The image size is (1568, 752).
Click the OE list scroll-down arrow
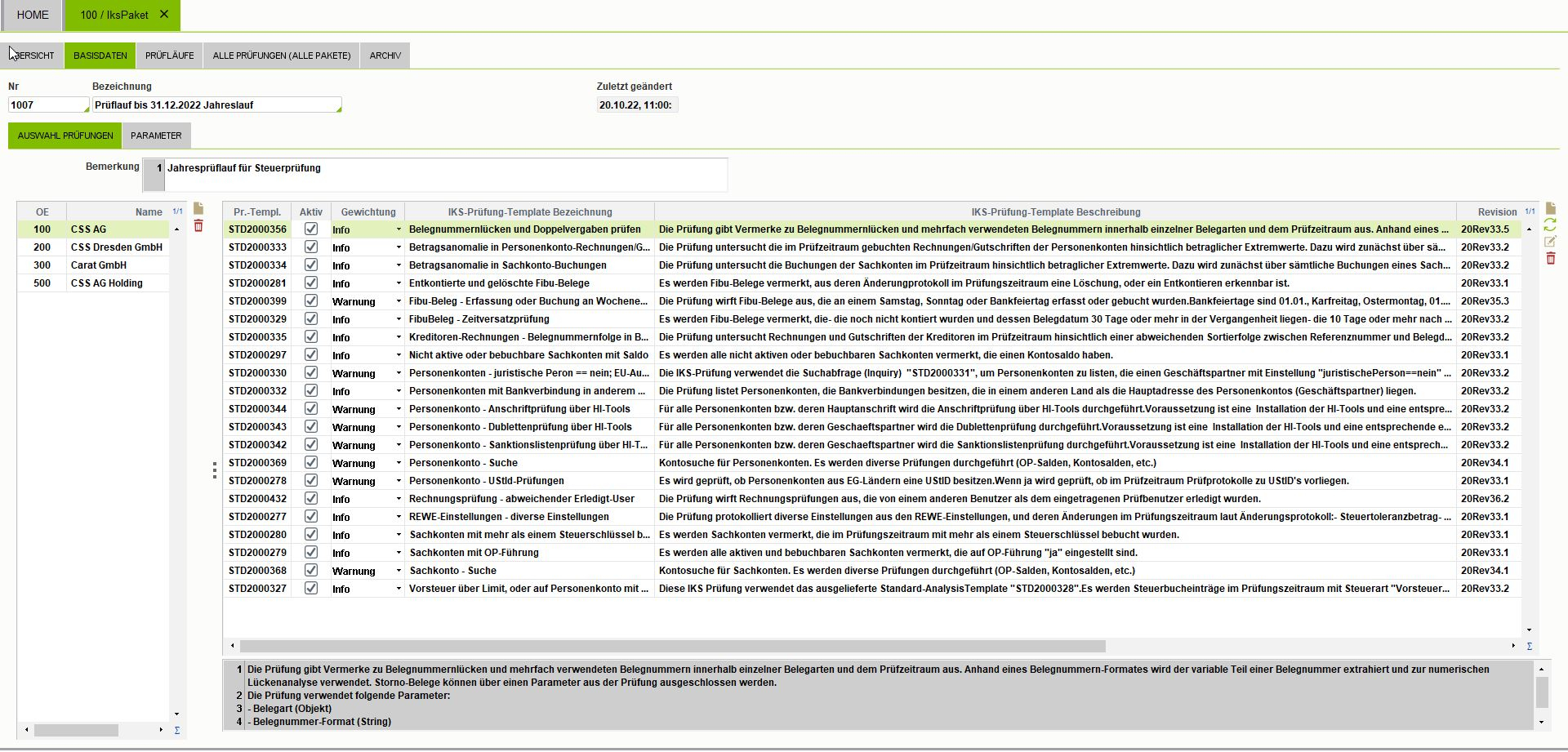pos(177,714)
